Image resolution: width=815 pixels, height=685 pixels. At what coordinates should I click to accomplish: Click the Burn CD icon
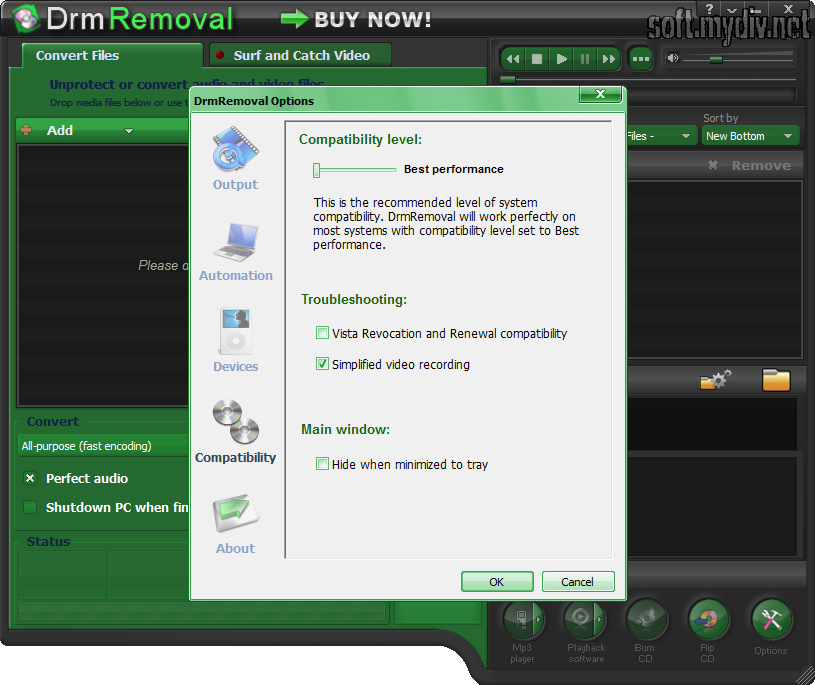click(x=647, y=620)
